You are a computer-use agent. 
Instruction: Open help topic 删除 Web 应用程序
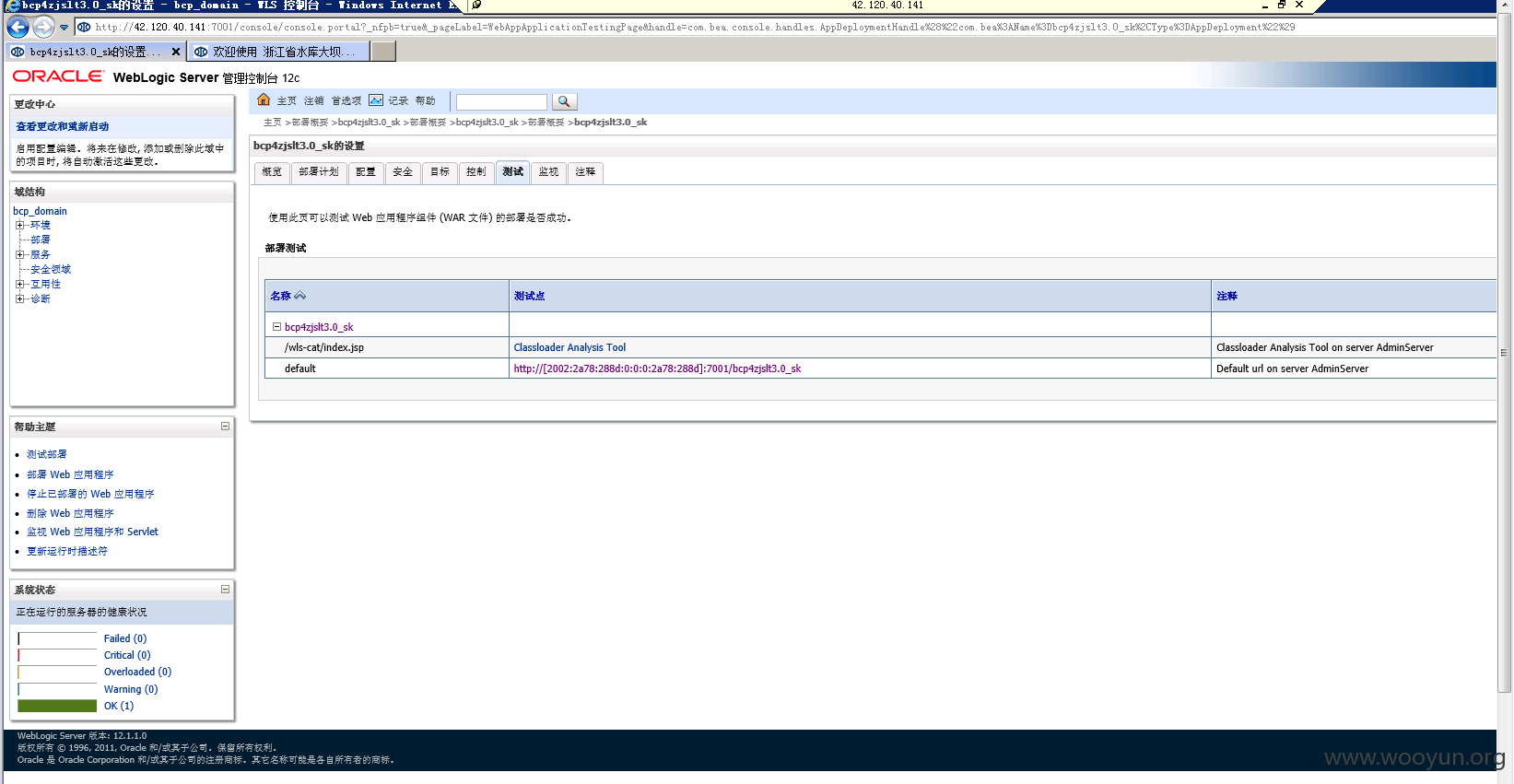pyautogui.click(x=70, y=513)
